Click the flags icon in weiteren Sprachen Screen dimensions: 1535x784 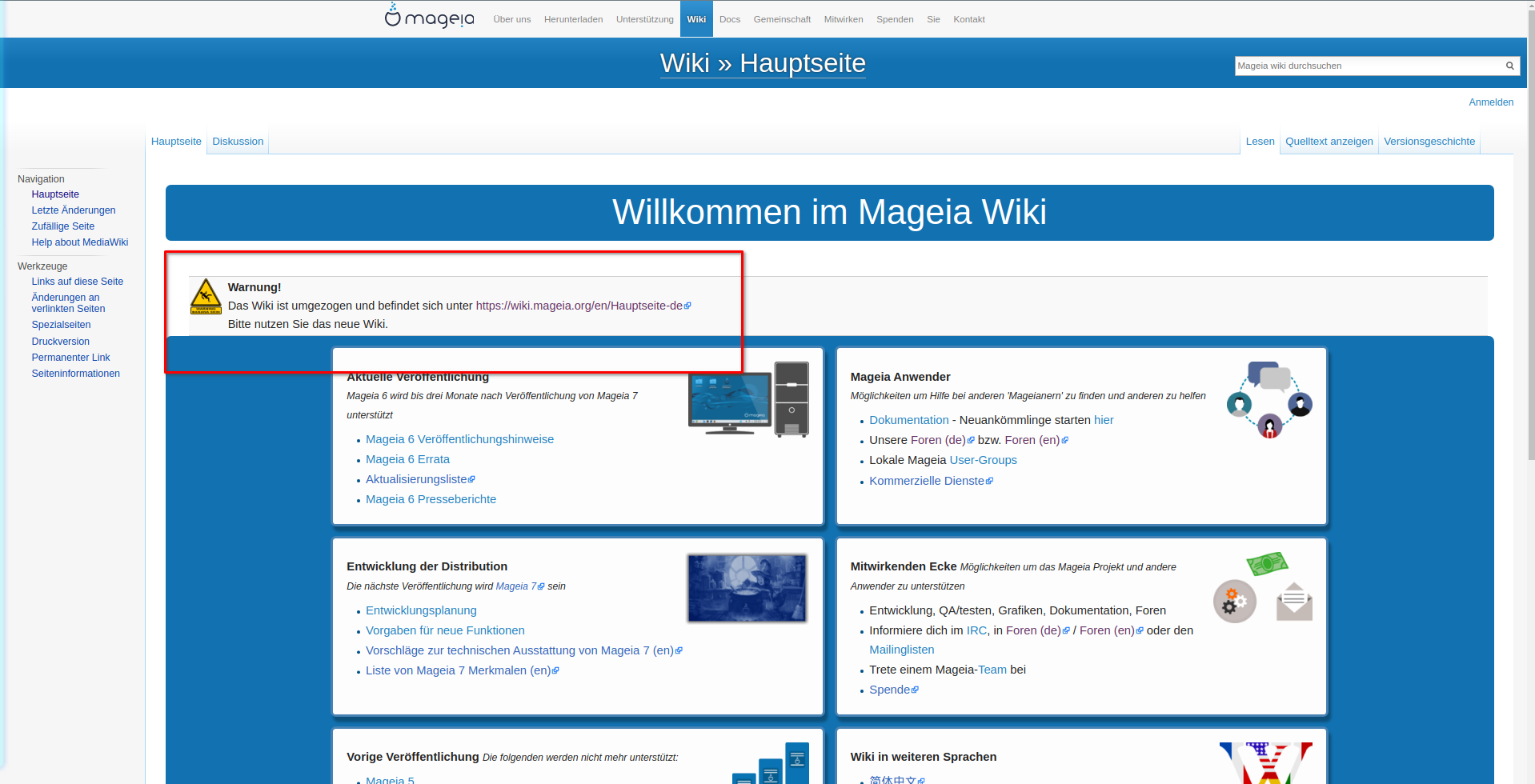coord(1265,763)
